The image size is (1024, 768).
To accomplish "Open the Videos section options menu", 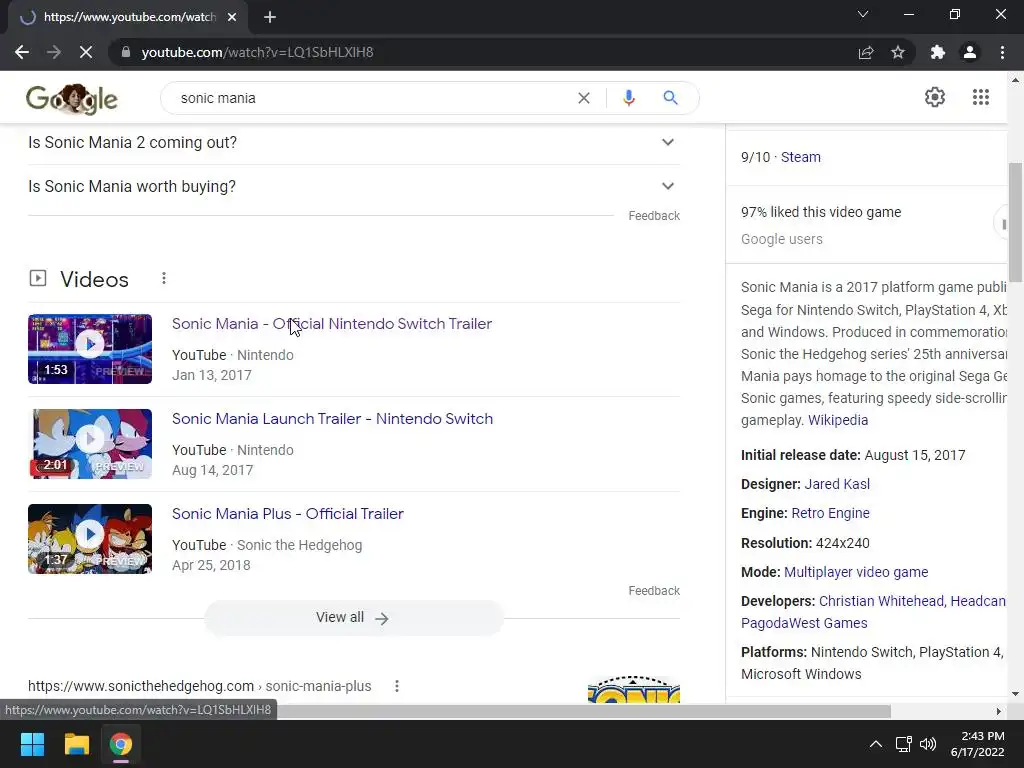I will click(x=164, y=279).
